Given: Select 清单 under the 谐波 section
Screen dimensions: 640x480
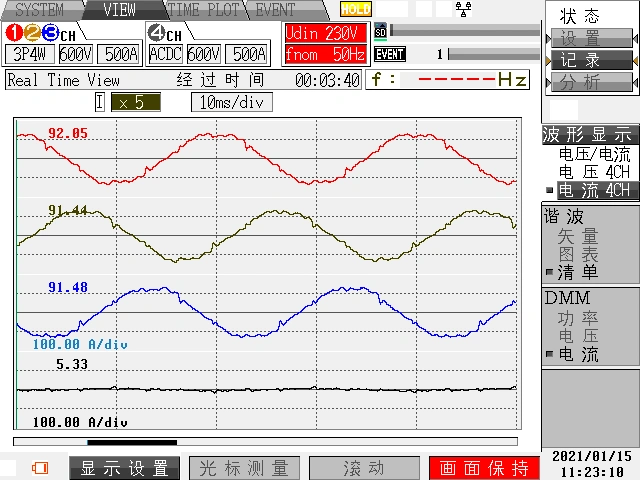Looking at the screenshot, I should (577, 272).
